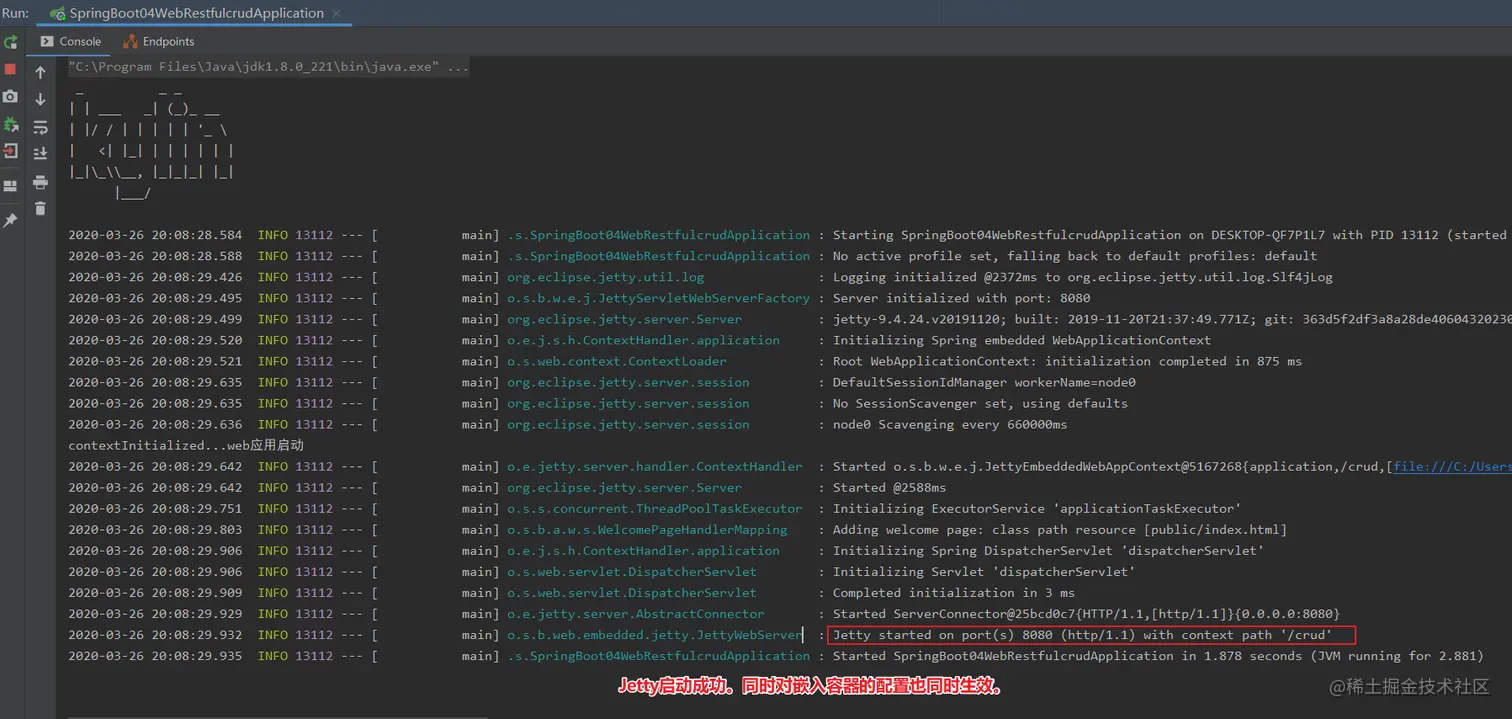Click the o.e.jetty.server.AbstractConnector logger name

(x=635, y=614)
